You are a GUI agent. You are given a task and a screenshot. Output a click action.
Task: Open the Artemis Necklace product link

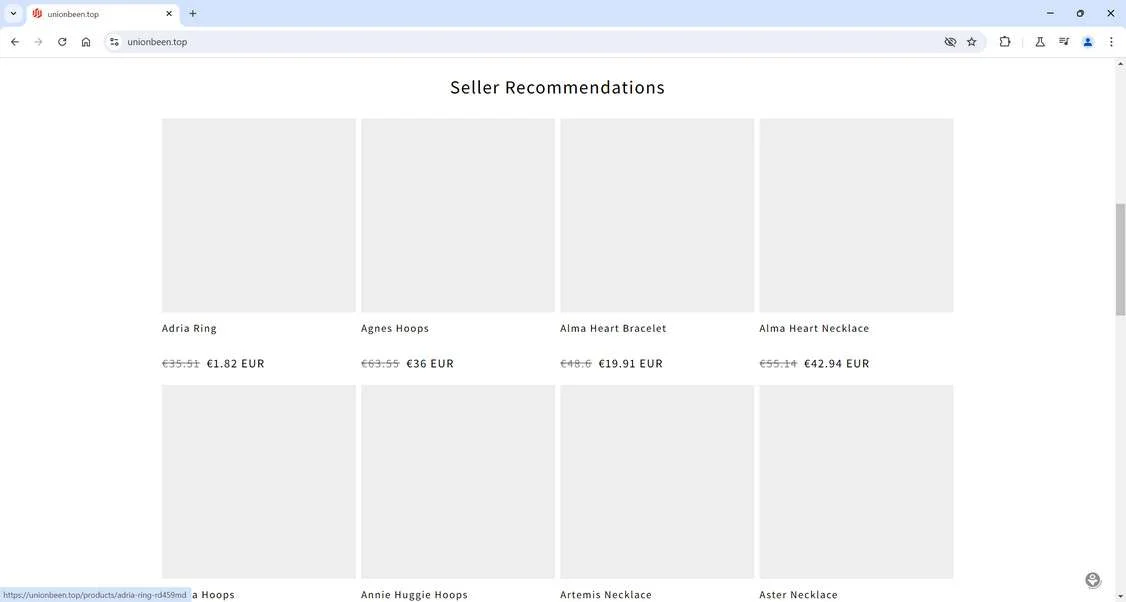pyautogui.click(x=606, y=595)
